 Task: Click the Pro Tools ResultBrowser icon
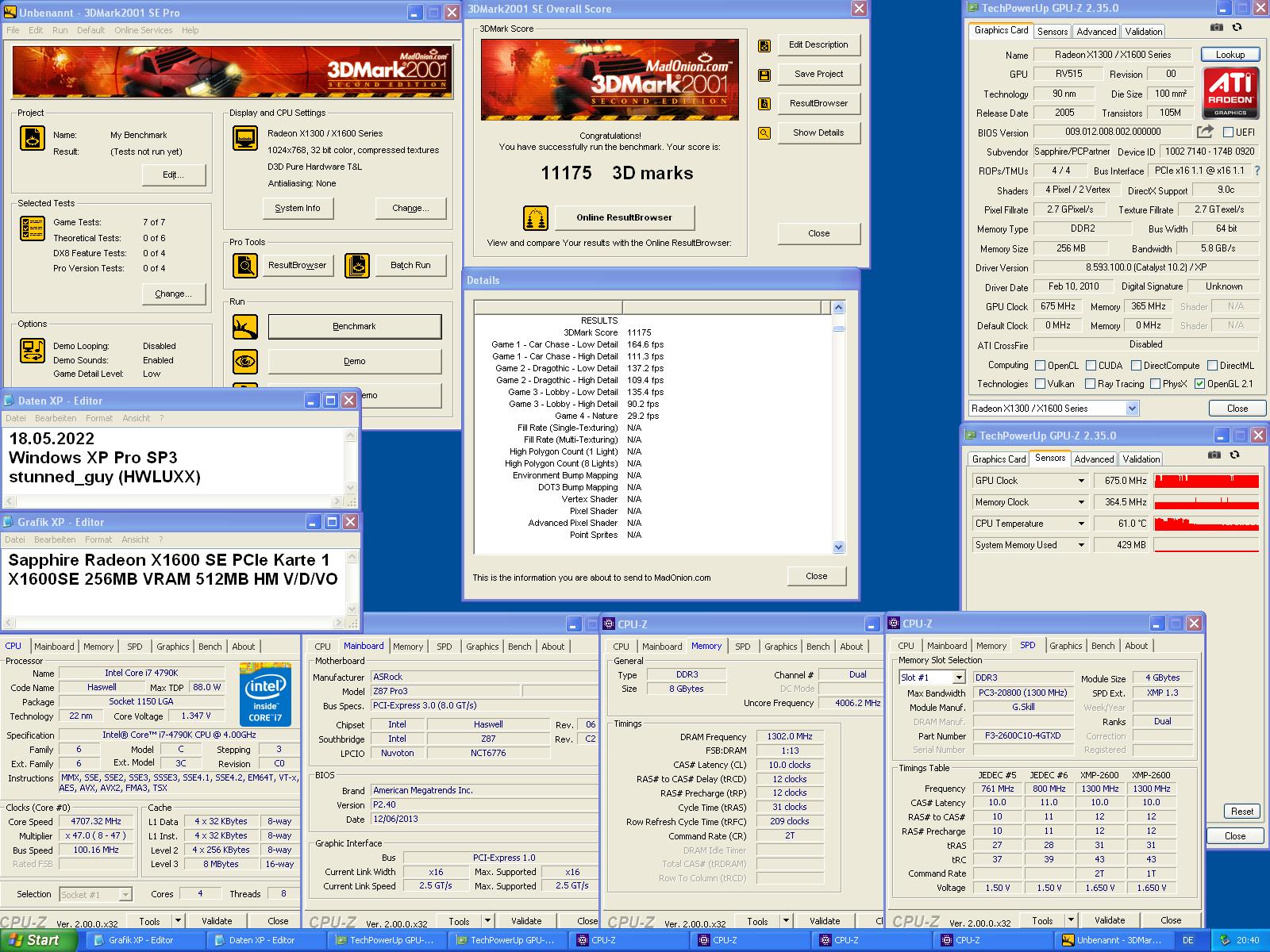[245, 265]
